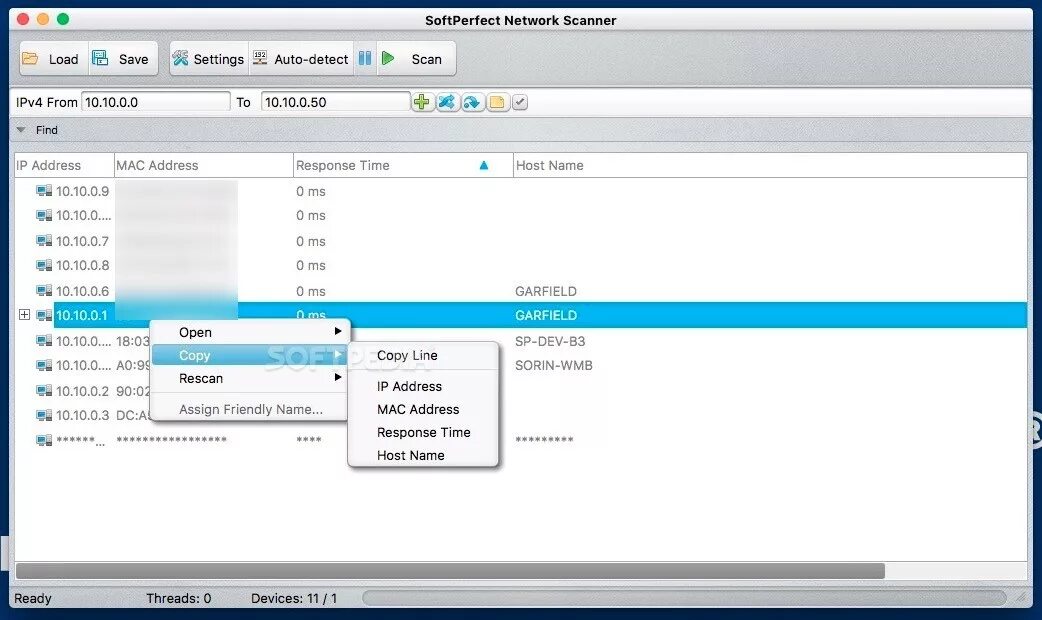Sort by the MAC Address column header
This screenshot has width=1042, height=620.
[x=203, y=165]
